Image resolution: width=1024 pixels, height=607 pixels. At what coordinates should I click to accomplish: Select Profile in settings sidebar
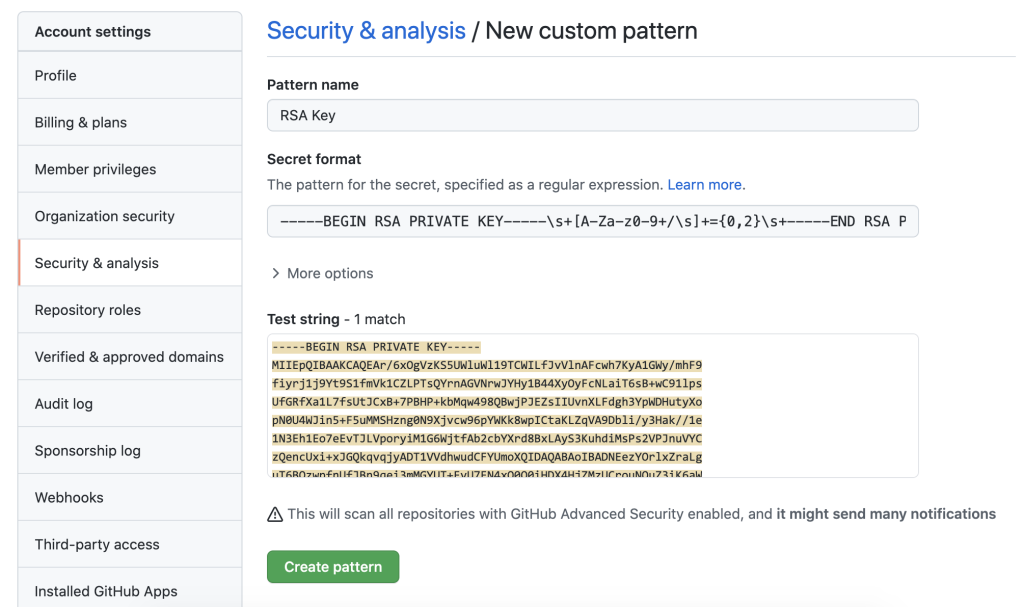(x=56, y=75)
